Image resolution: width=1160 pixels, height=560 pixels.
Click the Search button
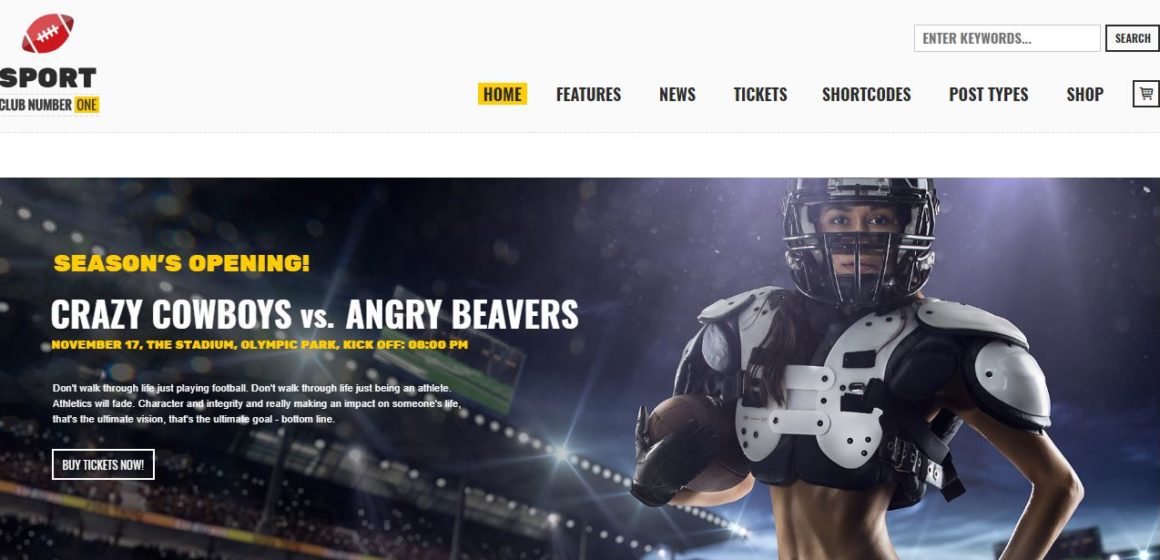coord(1133,38)
